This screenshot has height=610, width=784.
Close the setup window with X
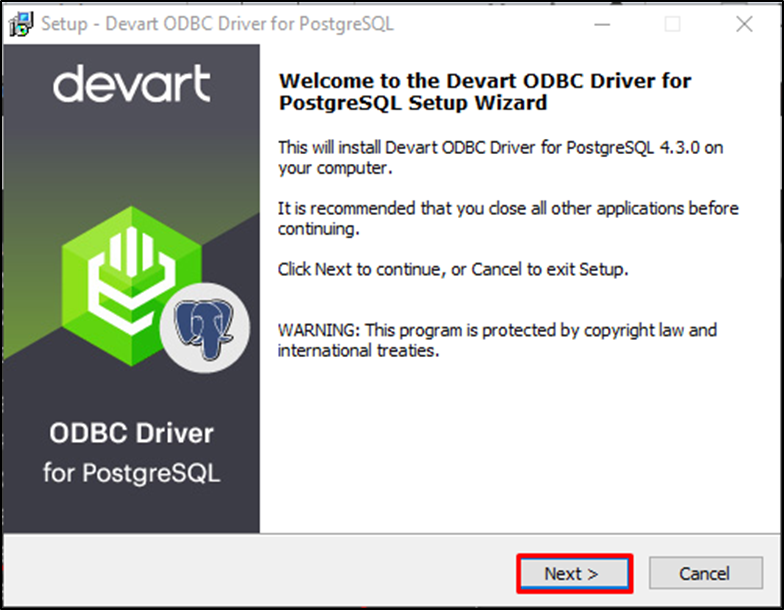click(x=744, y=24)
